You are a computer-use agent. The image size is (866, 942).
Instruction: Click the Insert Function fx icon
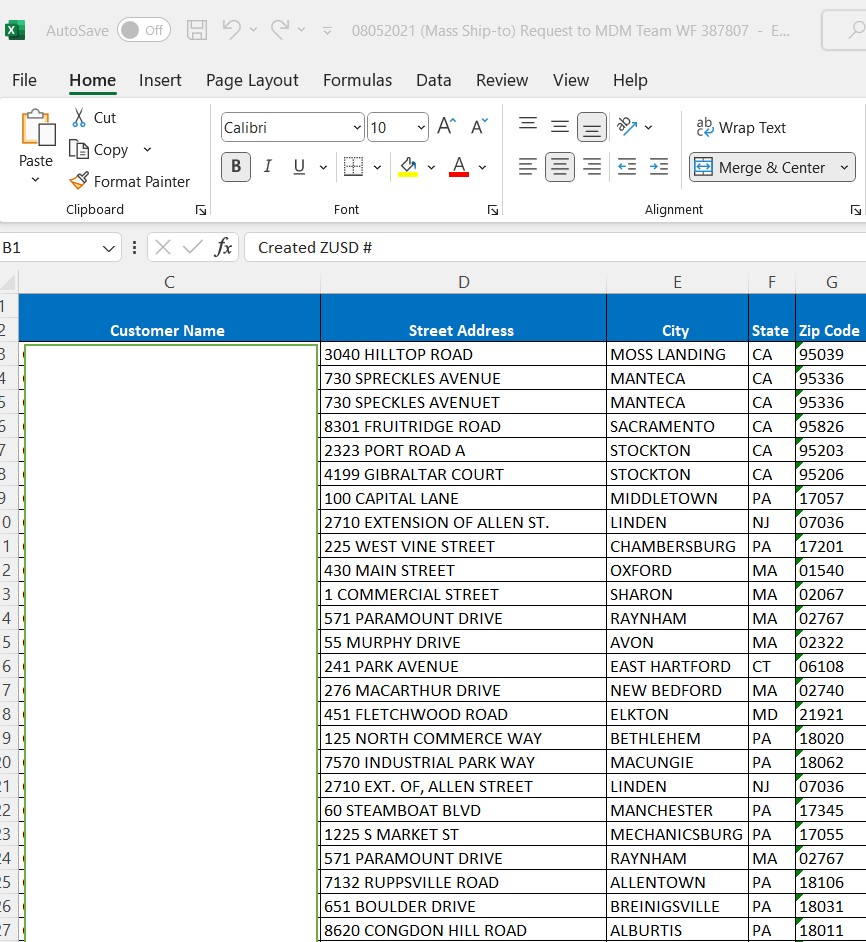(x=223, y=247)
